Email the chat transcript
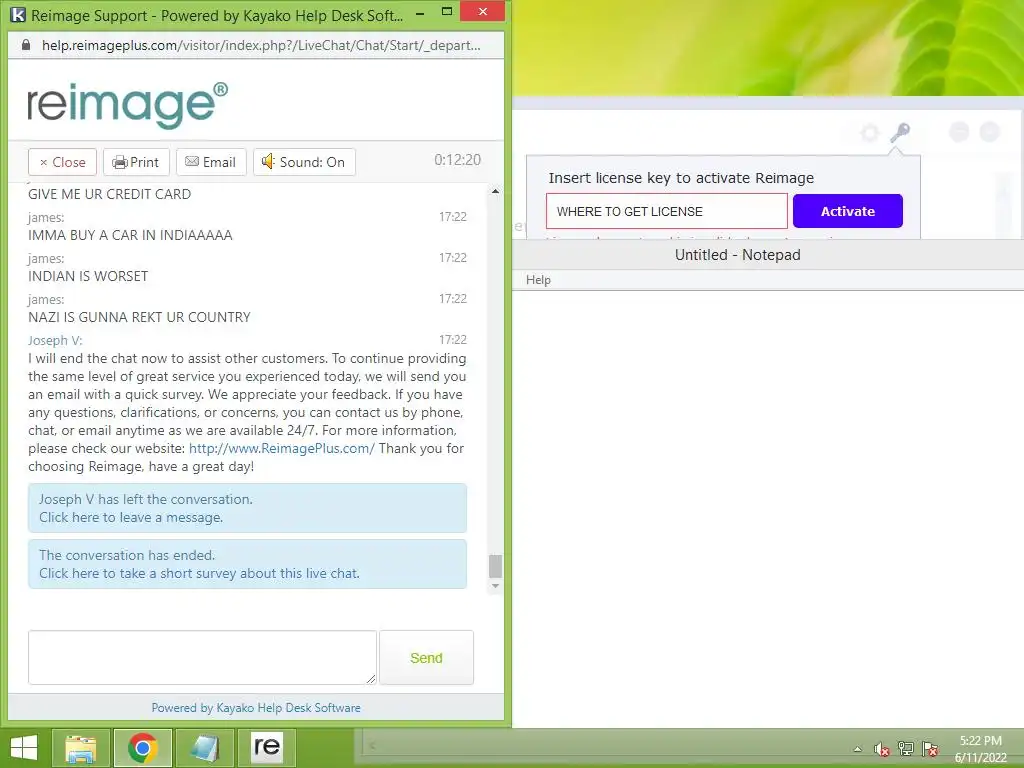This screenshot has width=1024, height=768. [211, 162]
